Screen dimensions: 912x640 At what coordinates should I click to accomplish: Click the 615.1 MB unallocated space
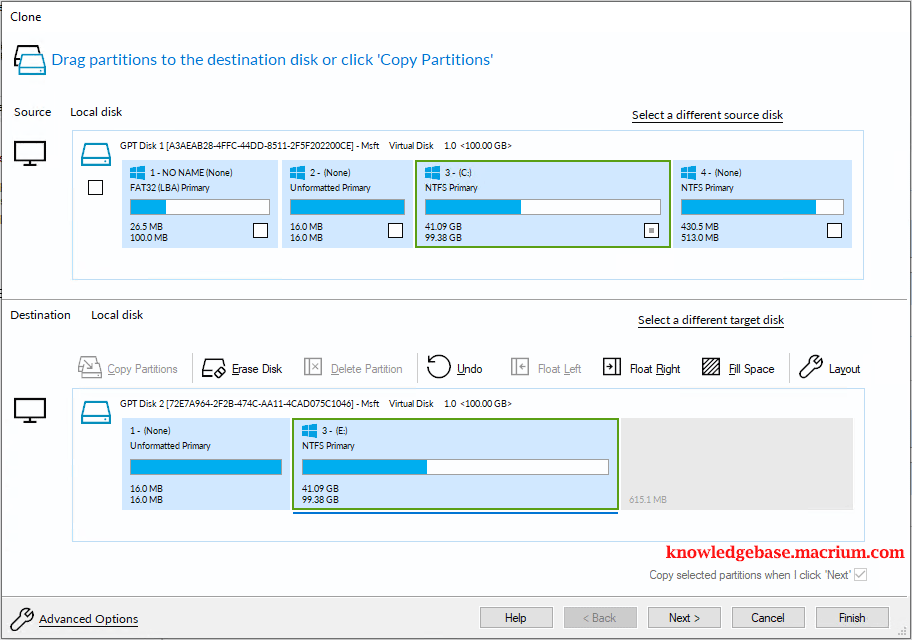tap(736, 464)
